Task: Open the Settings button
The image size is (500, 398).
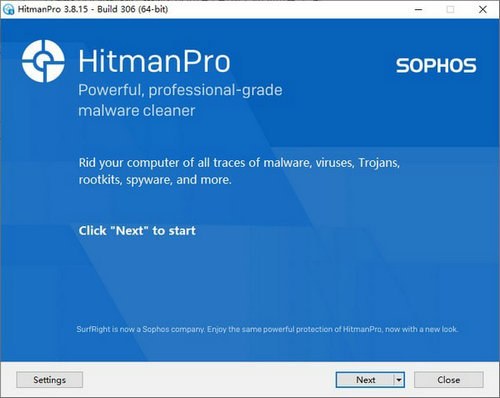Action: (49, 380)
